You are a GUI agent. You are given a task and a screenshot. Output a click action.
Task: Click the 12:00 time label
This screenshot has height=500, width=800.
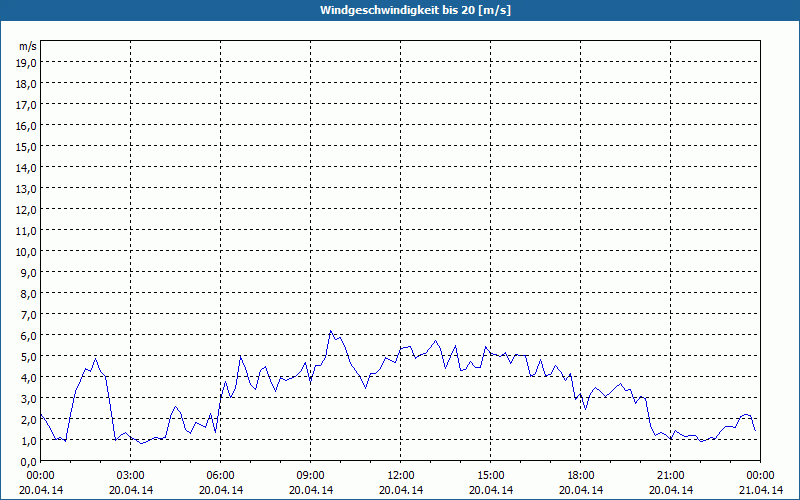tap(401, 476)
